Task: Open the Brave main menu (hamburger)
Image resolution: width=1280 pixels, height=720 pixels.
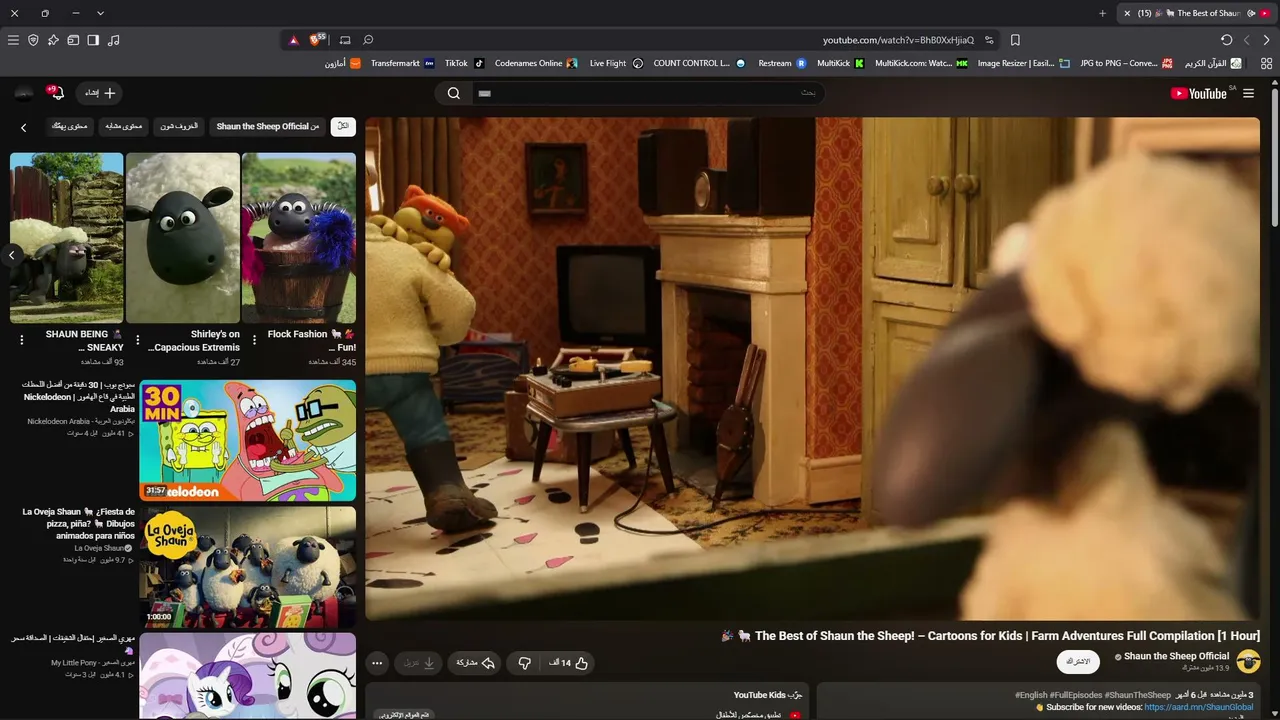Action: tap(13, 40)
